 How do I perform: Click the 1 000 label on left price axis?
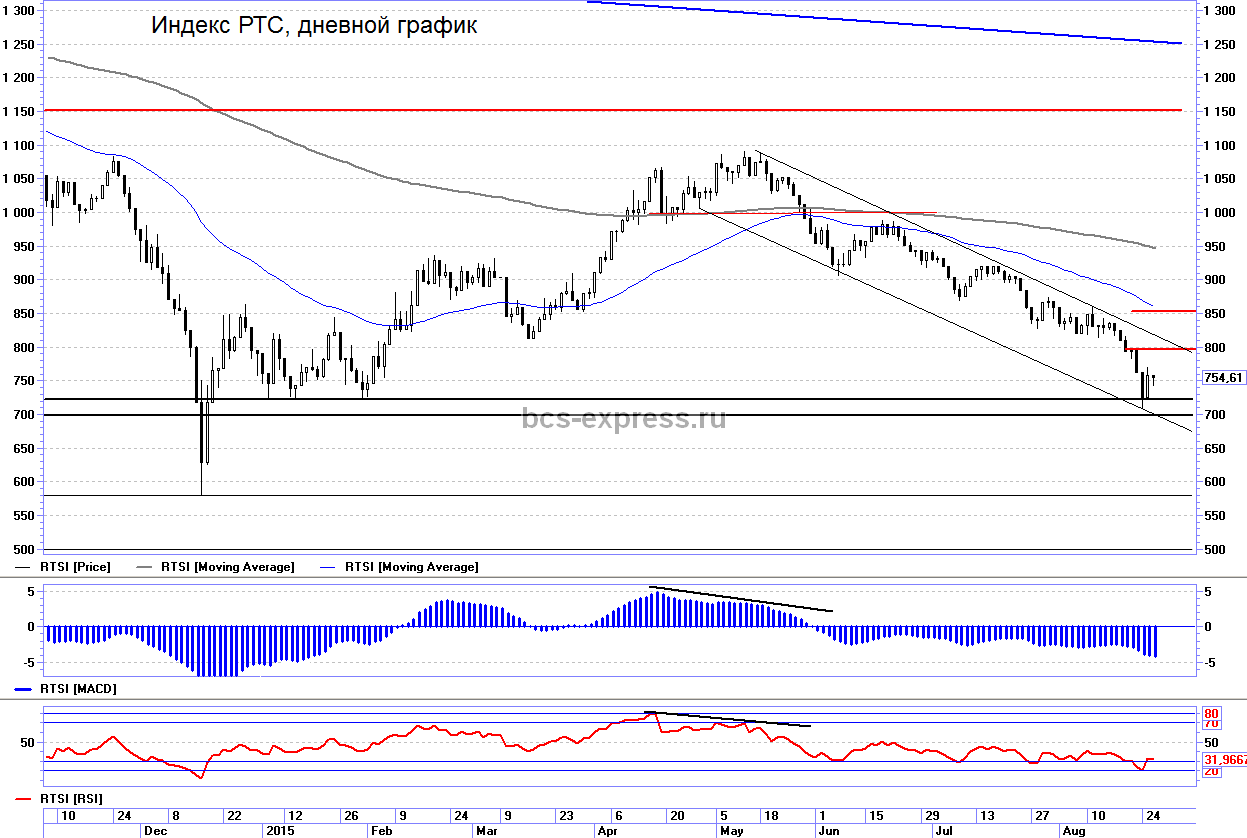coord(20,213)
